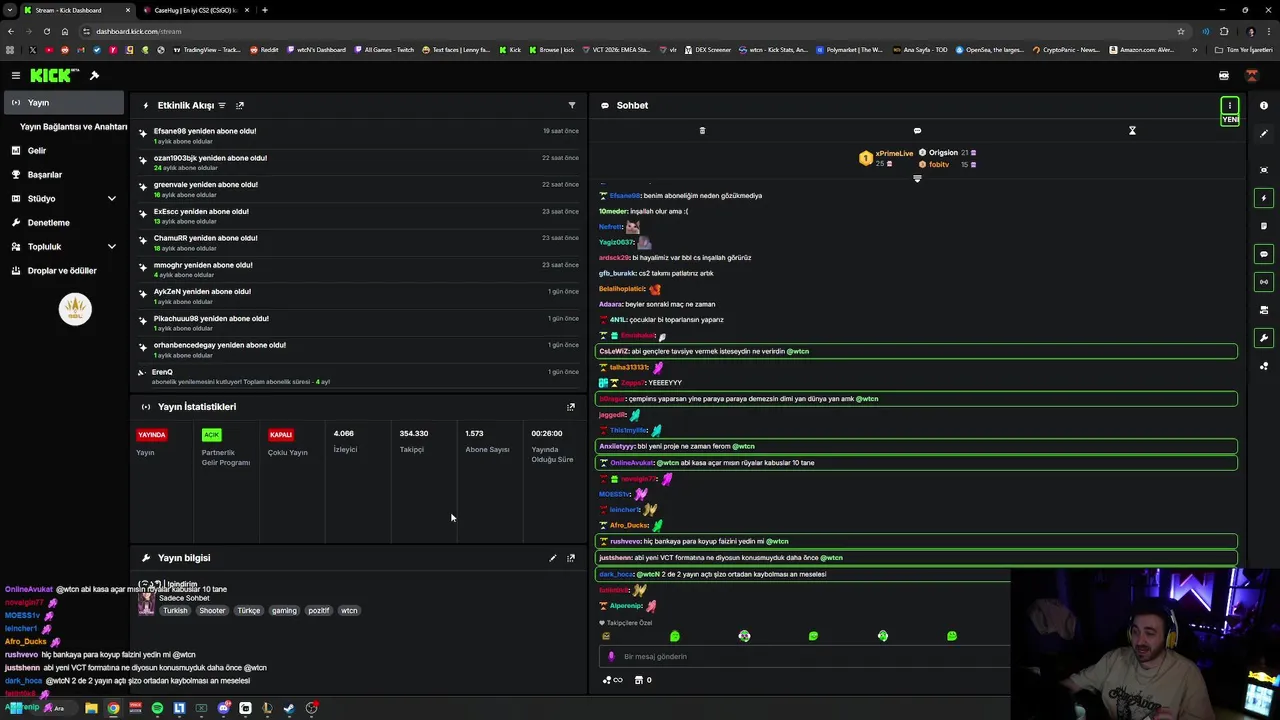Click the points infinity icon below chat
Viewport: 1280px width, 720px height.
click(x=612, y=680)
